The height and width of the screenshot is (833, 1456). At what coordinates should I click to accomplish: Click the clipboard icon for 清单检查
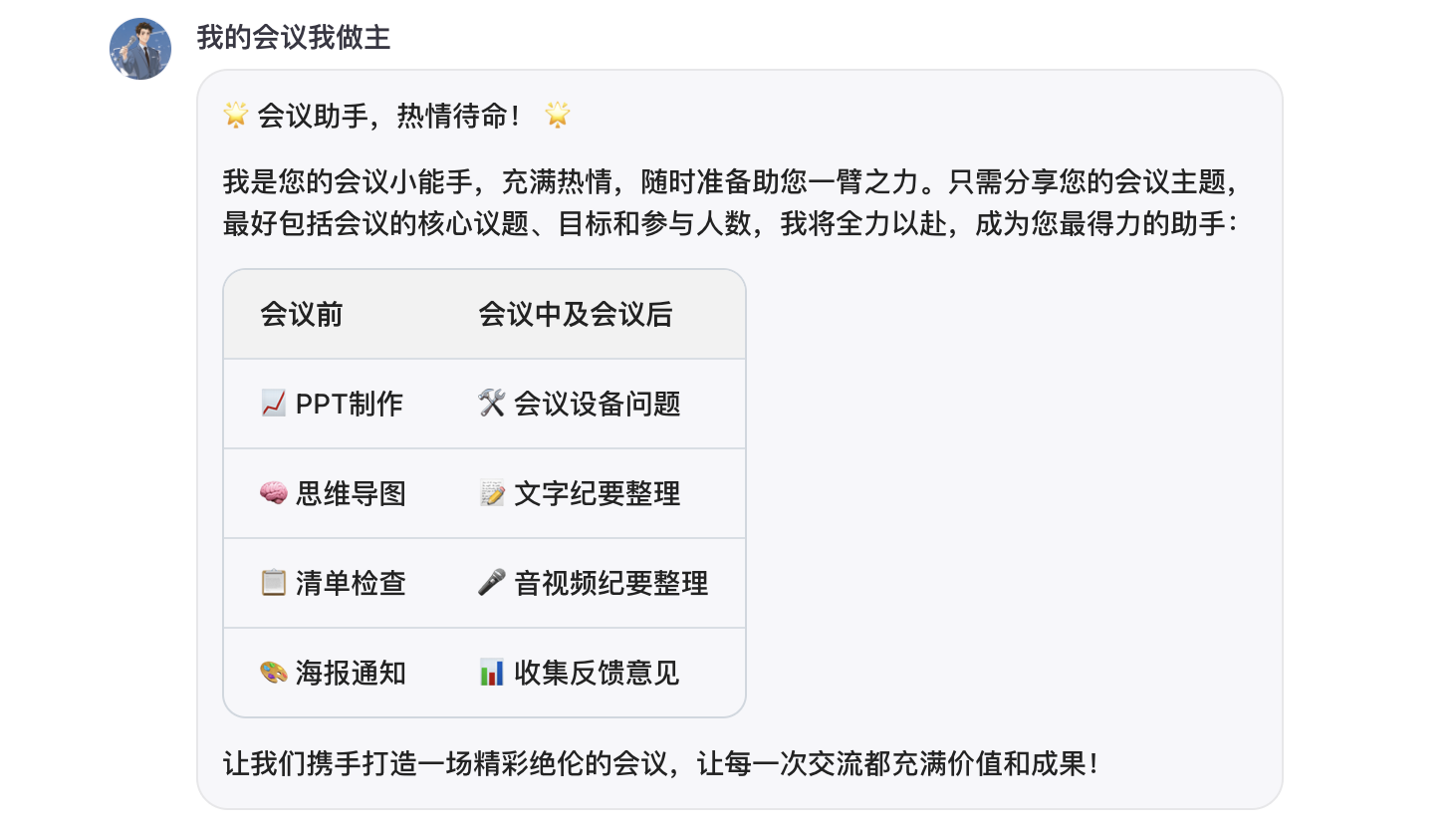point(273,583)
